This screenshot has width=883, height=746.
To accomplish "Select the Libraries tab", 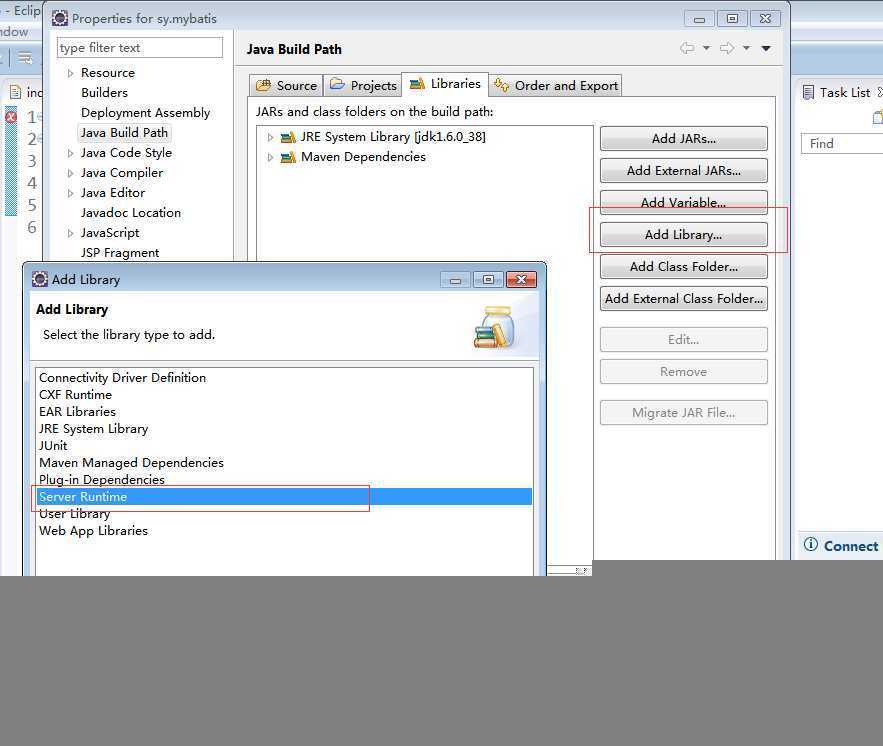I will pyautogui.click(x=445, y=84).
